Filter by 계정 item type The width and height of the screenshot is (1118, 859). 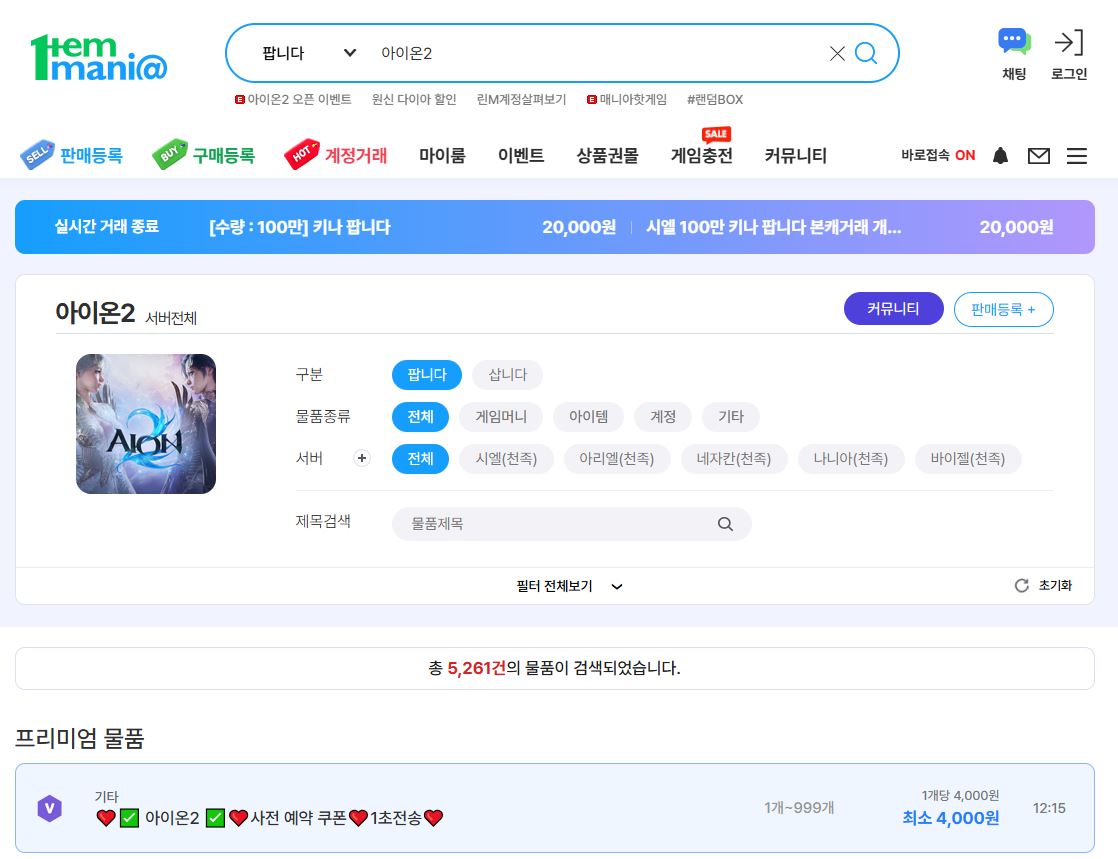(662, 416)
